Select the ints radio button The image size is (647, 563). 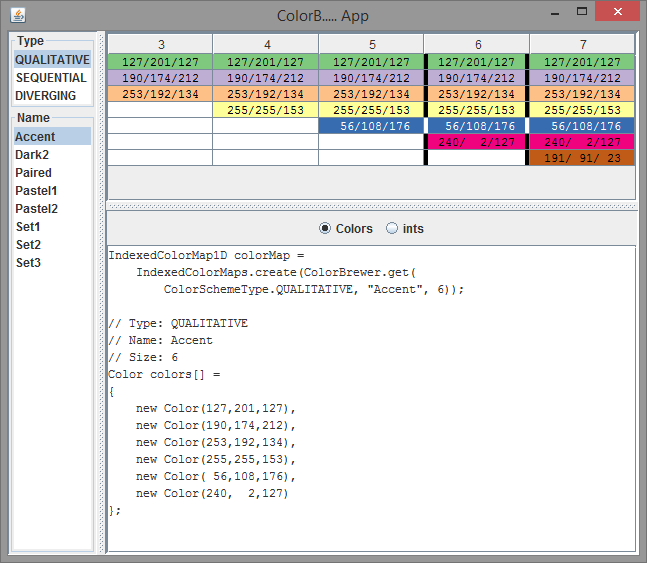point(405,228)
